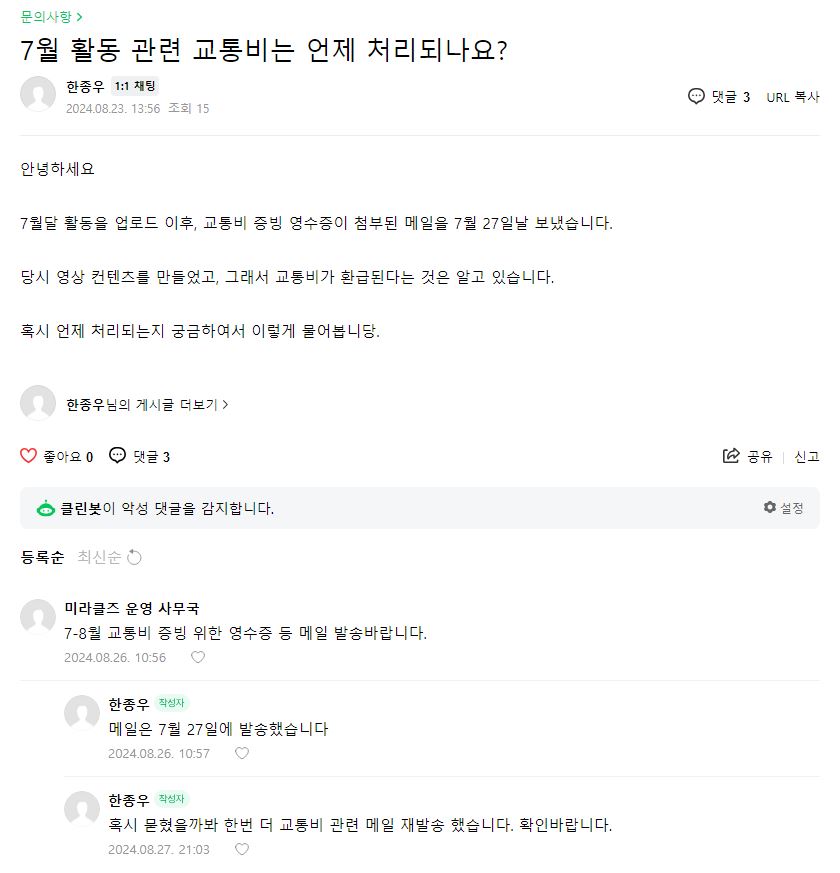Screen dimensions: 840x873
Task: Open the 문의사항 board breadcrumb
Action: click(51, 16)
